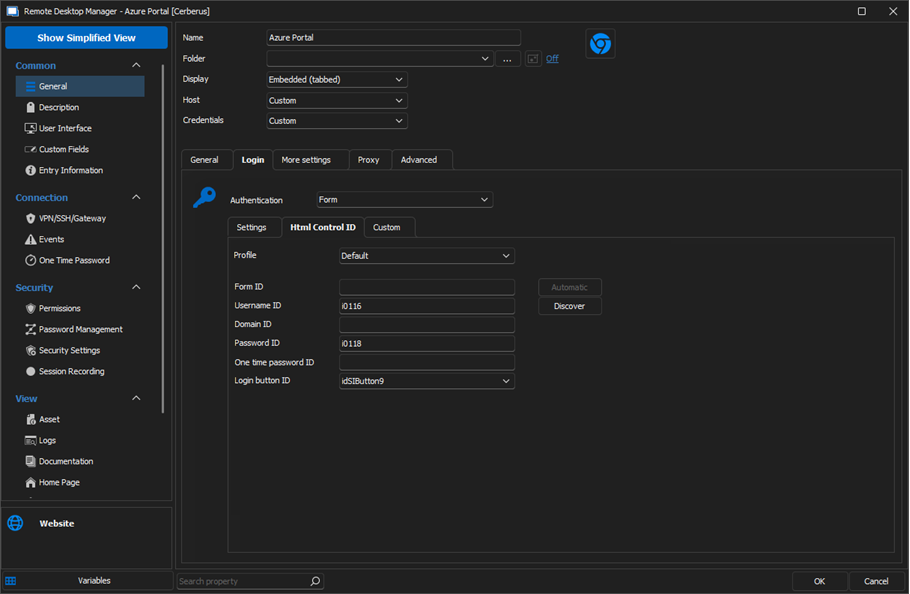The image size is (910, 594).
Task: Open the Login button ID dropdown
Action: pyautogui.click(x=427, y=381)
